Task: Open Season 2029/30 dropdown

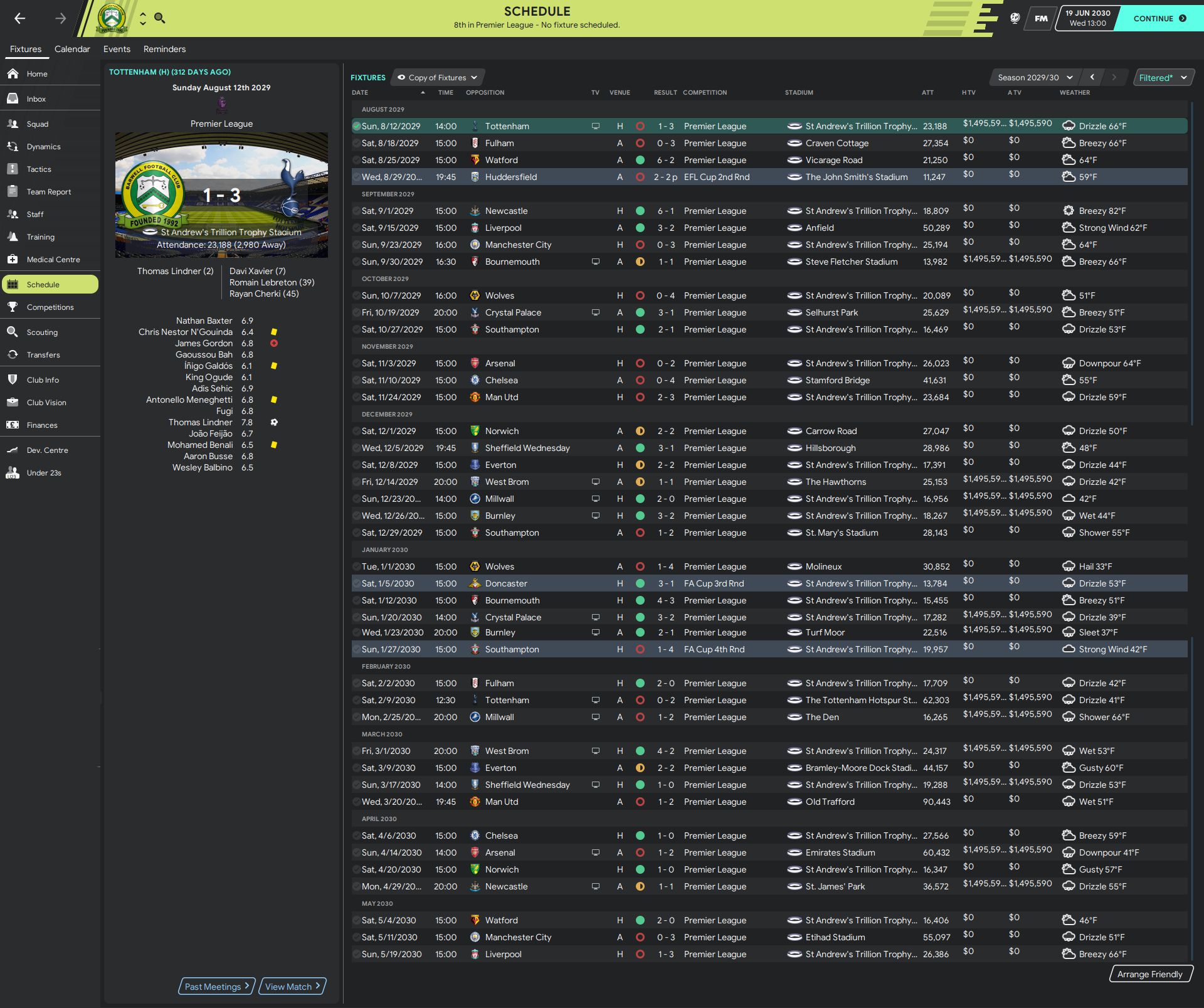Action: (1035, 78)
